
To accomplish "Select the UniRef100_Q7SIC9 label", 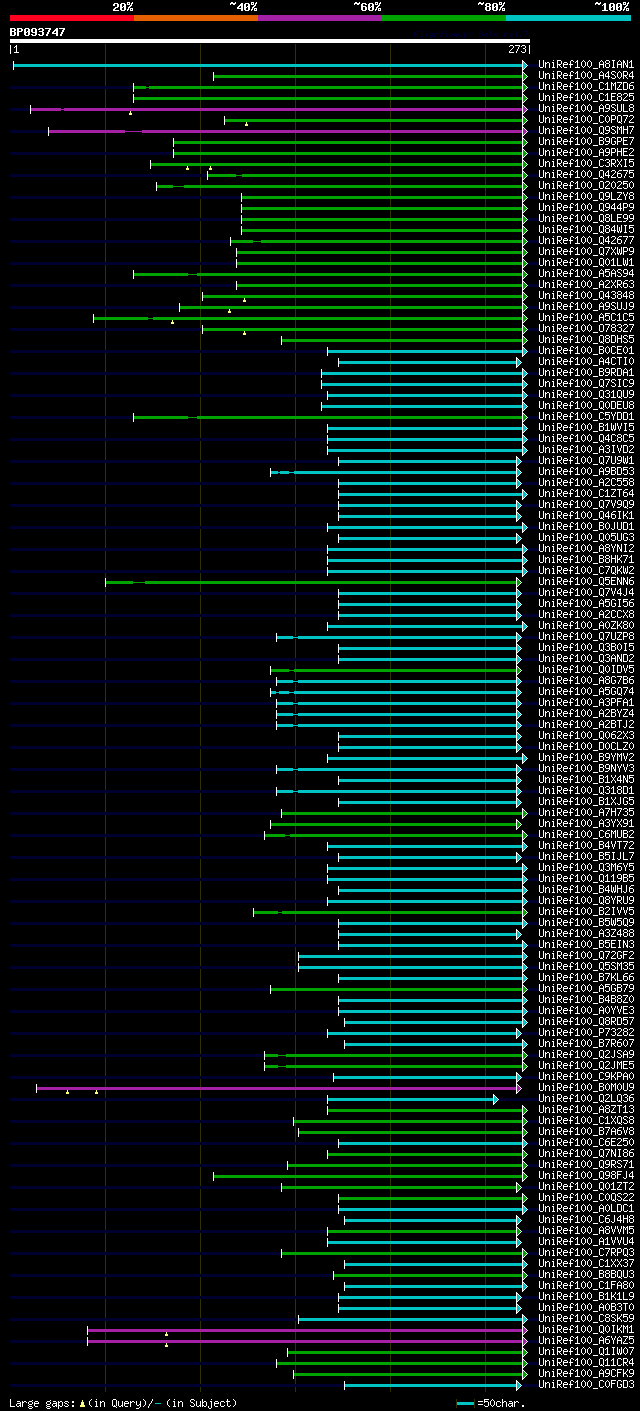I will 586,384.
